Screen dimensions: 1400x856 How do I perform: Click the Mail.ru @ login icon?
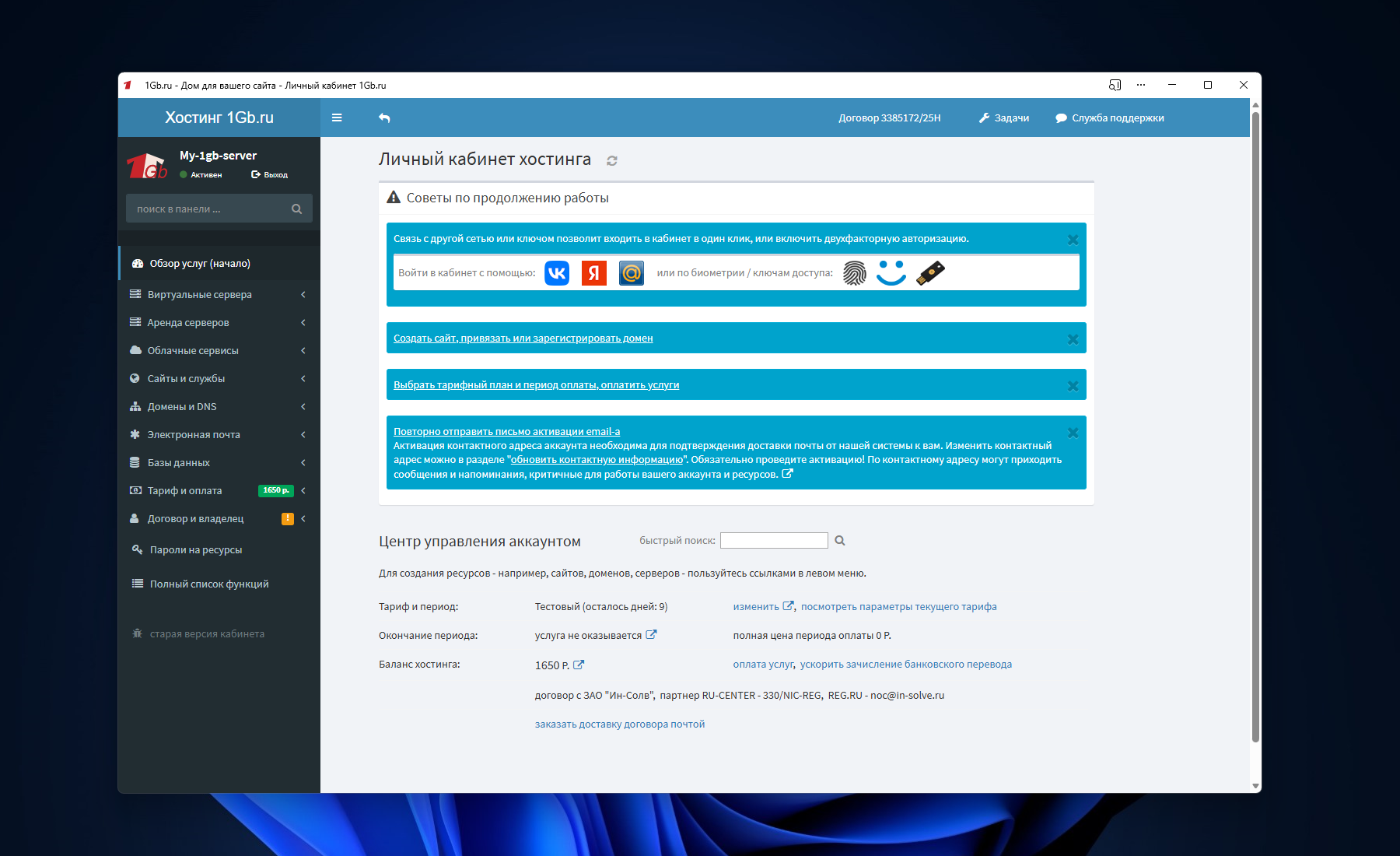pyautogui.click(x=631, y=273)
